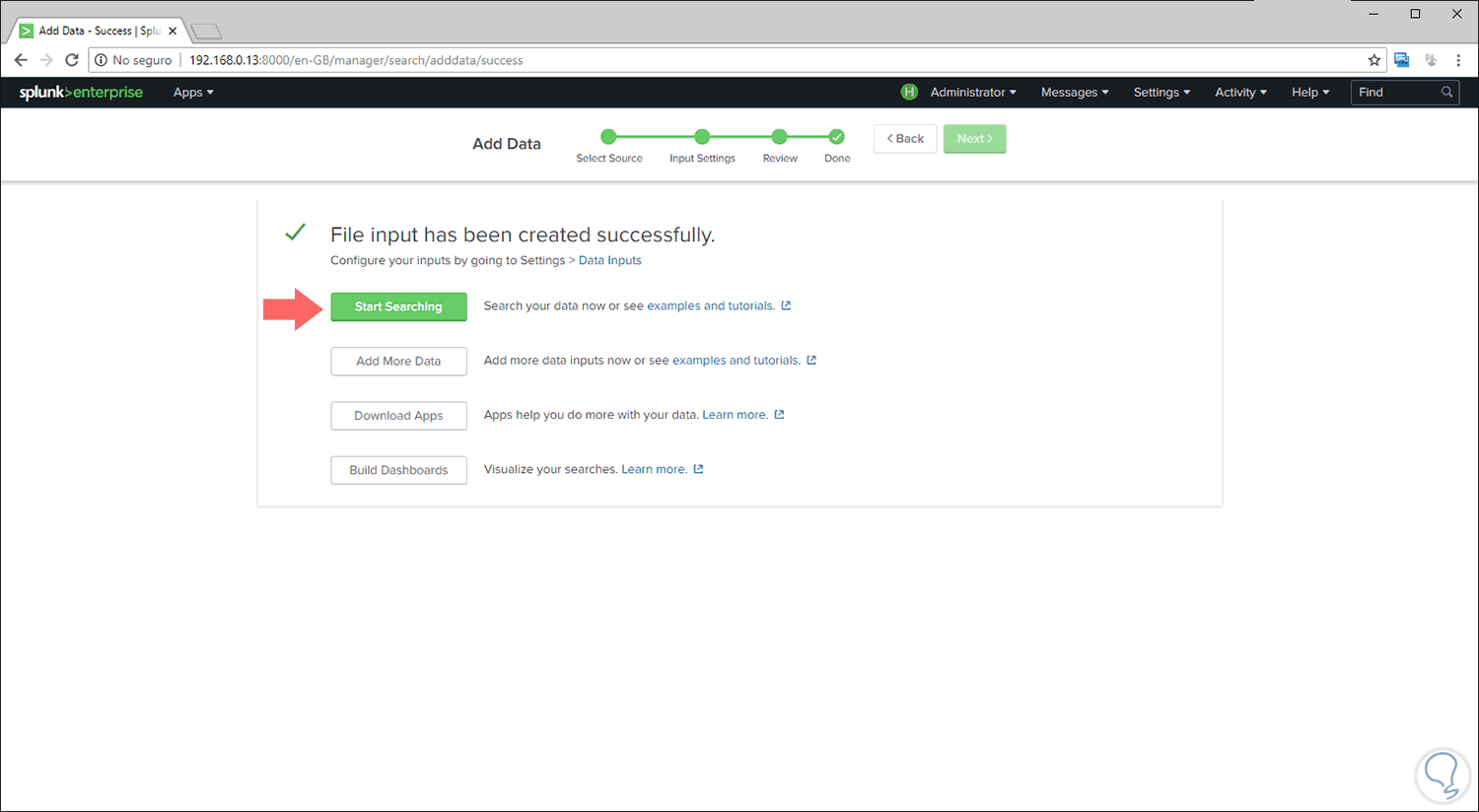Screen dimensions: 1479x812
Task: Click the green Administrator avatar icon
Action: (908, 92)
